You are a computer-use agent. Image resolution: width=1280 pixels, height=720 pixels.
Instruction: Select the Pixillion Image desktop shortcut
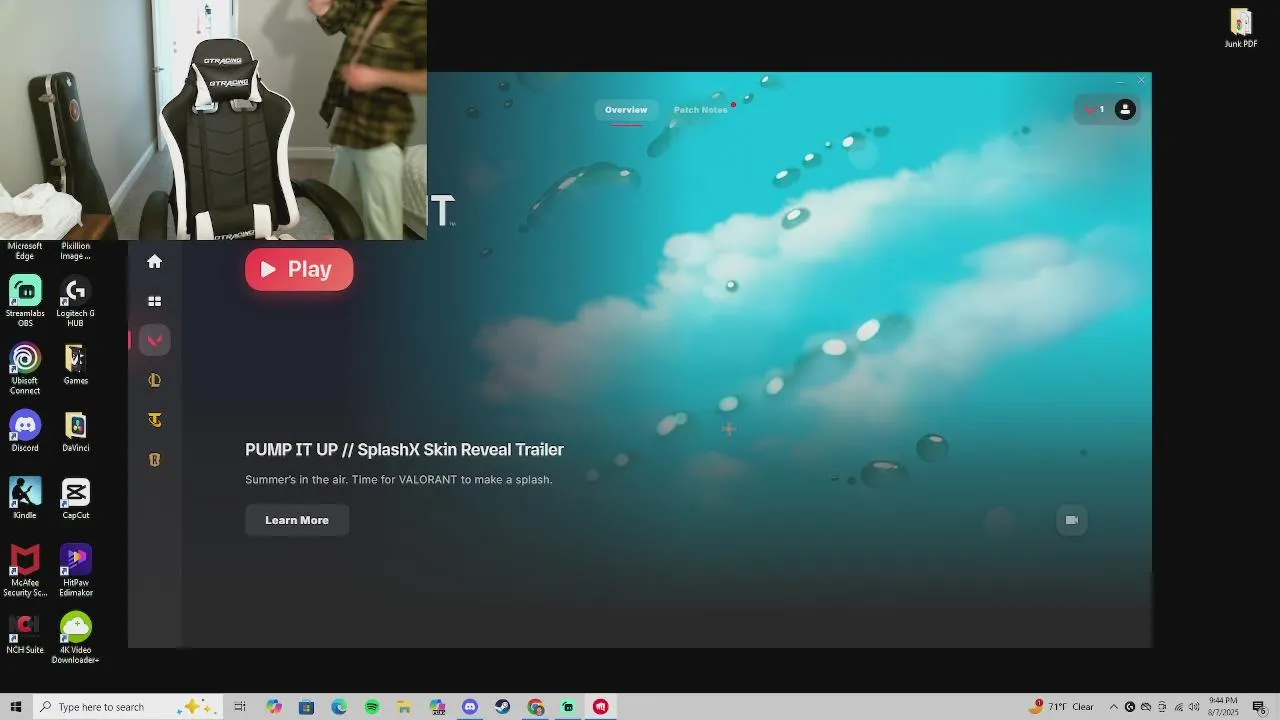(75, 250)
